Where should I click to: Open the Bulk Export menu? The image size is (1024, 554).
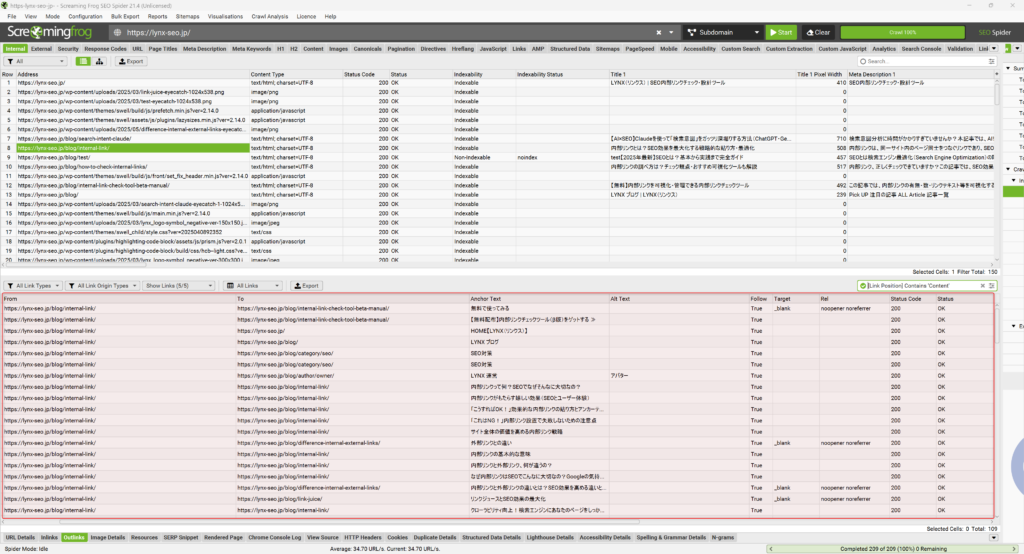click(x=124, y=17)
